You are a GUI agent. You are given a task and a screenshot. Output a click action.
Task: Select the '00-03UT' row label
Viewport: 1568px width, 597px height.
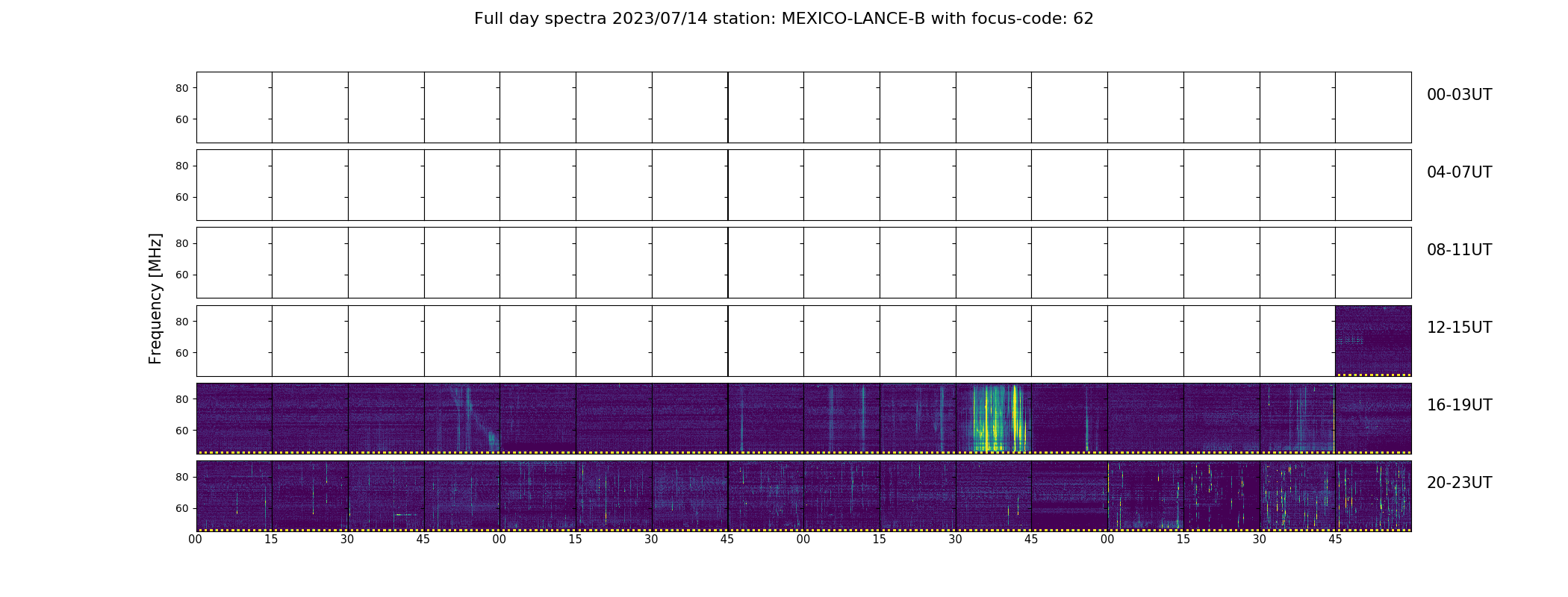tap(1459, 95)
